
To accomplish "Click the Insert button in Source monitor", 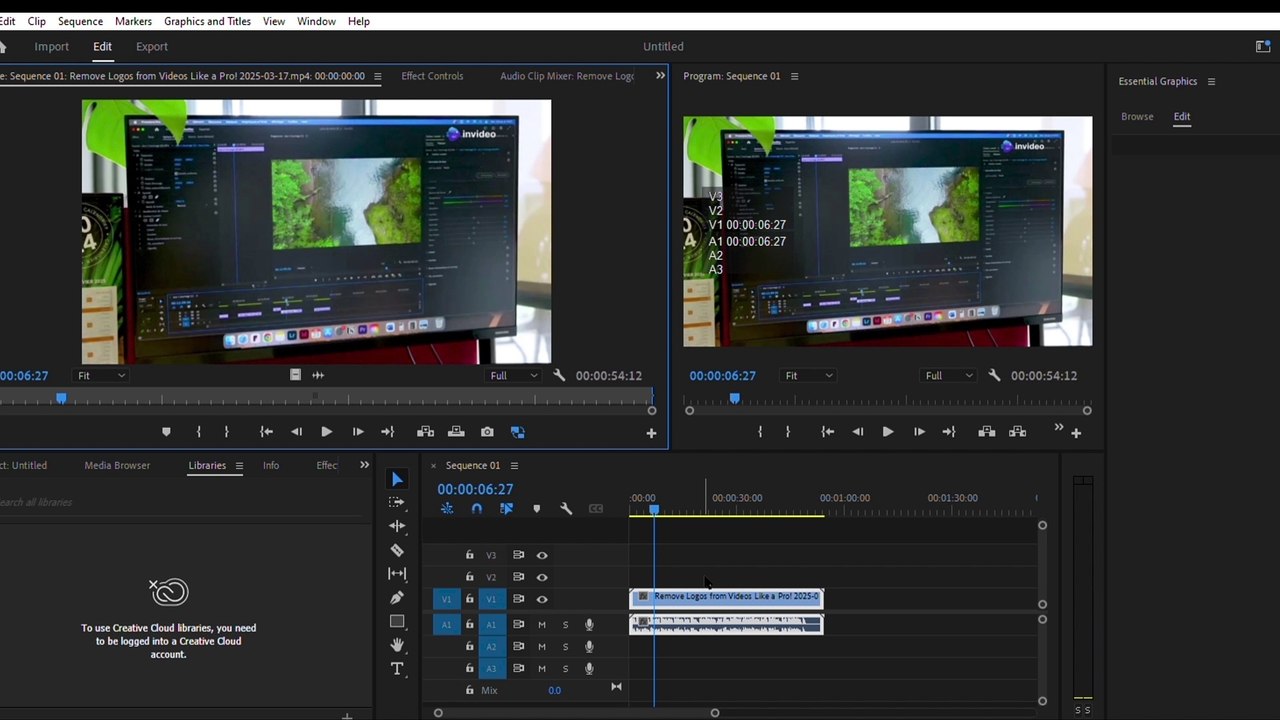I will tap(425, 432).
